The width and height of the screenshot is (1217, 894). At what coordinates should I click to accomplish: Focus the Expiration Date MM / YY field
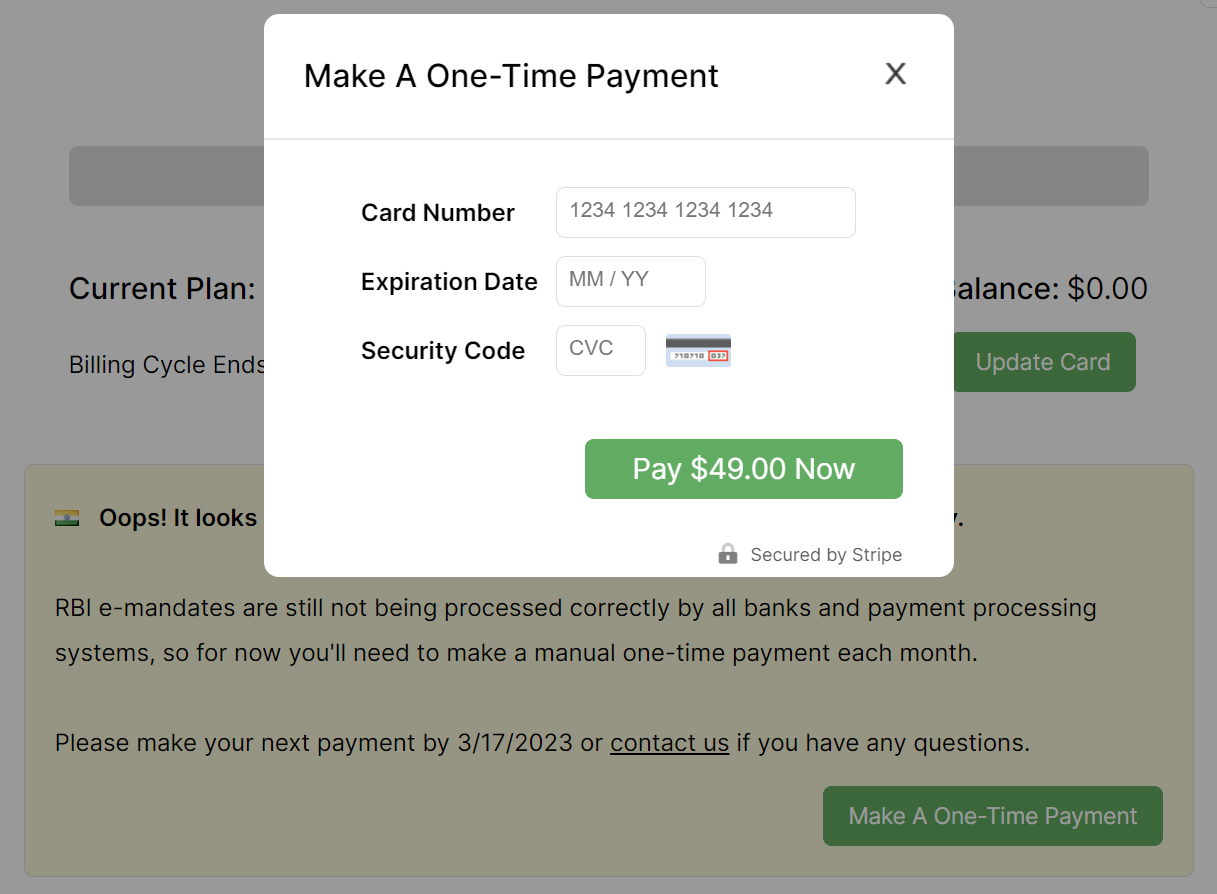pyautogui.click(x=630, y=281)
